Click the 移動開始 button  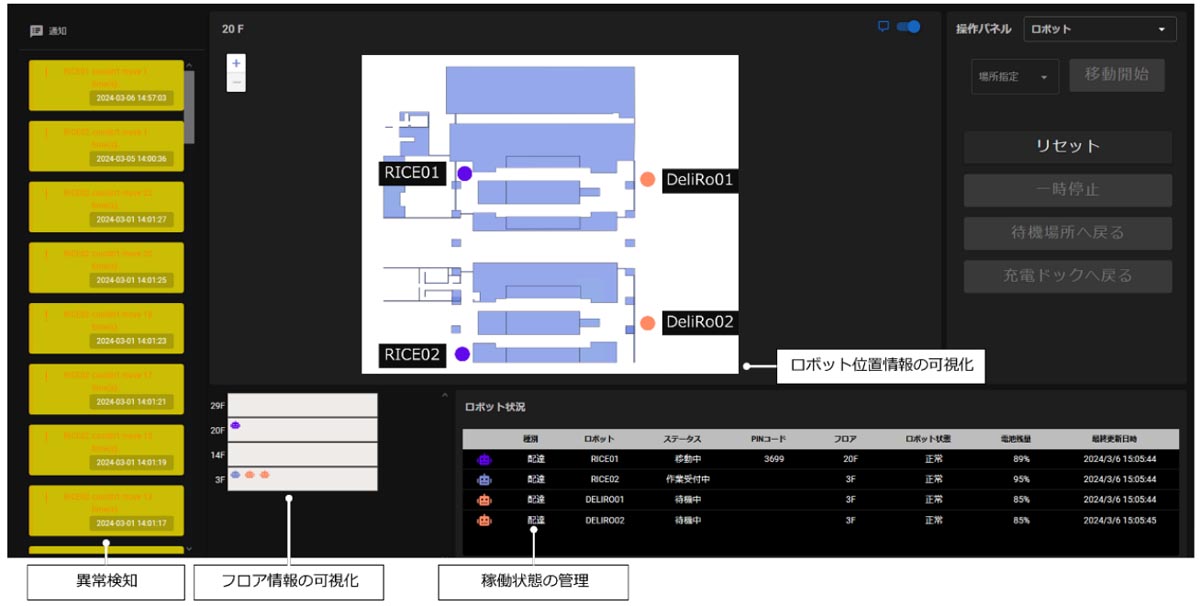(1116, 74)
